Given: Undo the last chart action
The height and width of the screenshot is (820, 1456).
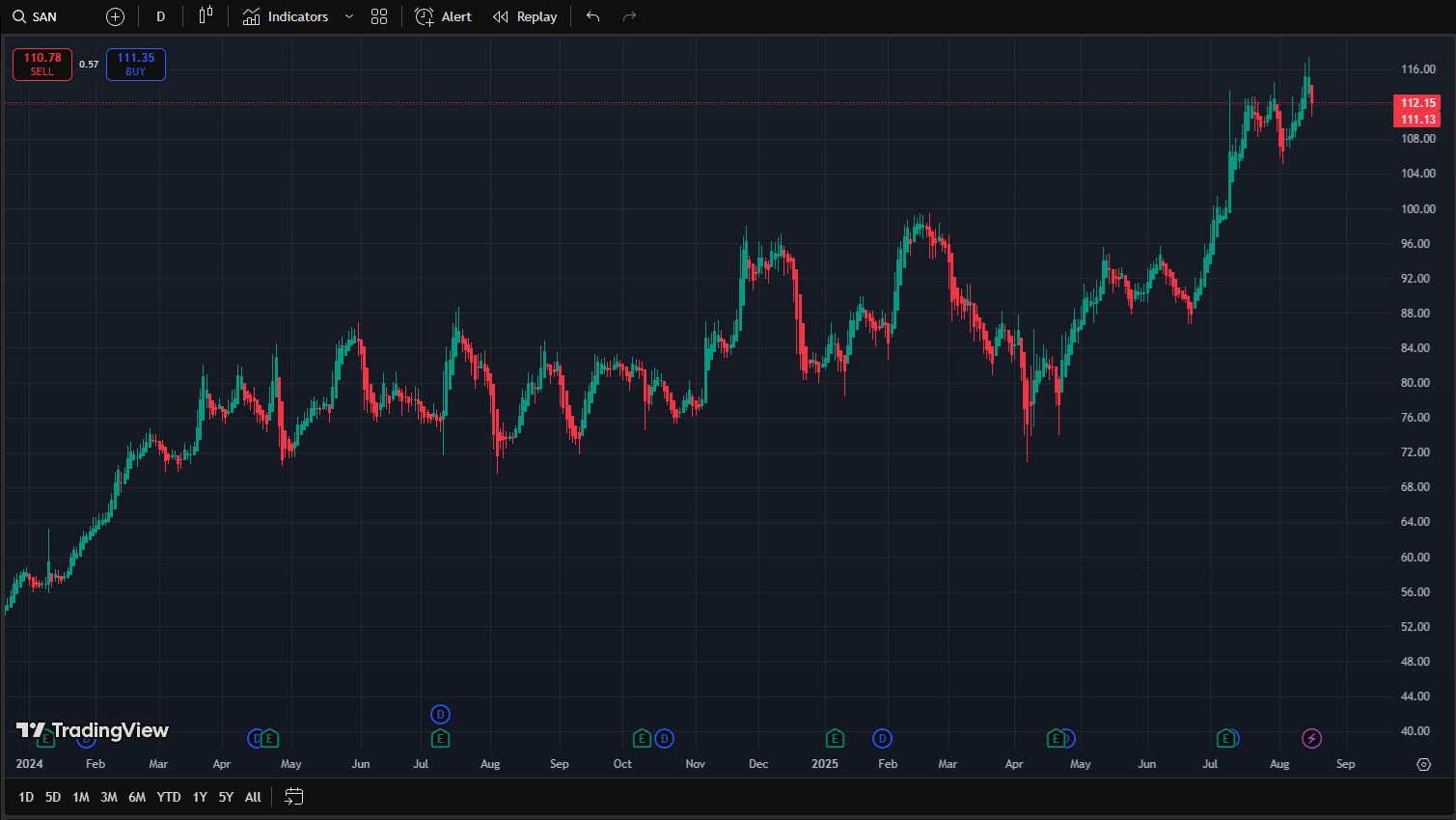Looking at the screenshot, I should tap(593, 16).
